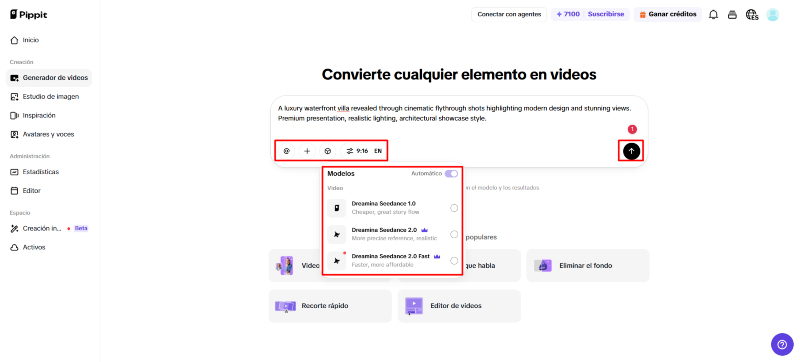Open the 9:16 settings sliders button

click(x=357, y=151)
